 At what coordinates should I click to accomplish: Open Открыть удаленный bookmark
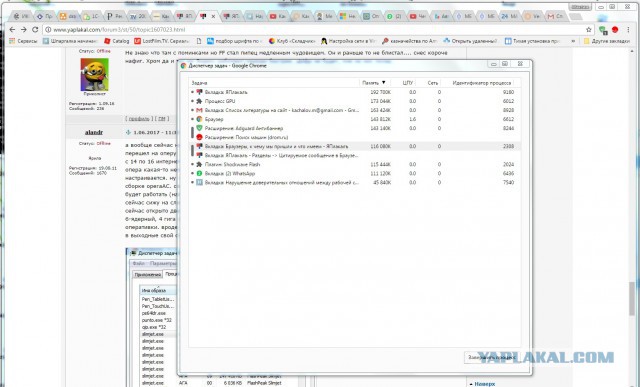(470, 41)
